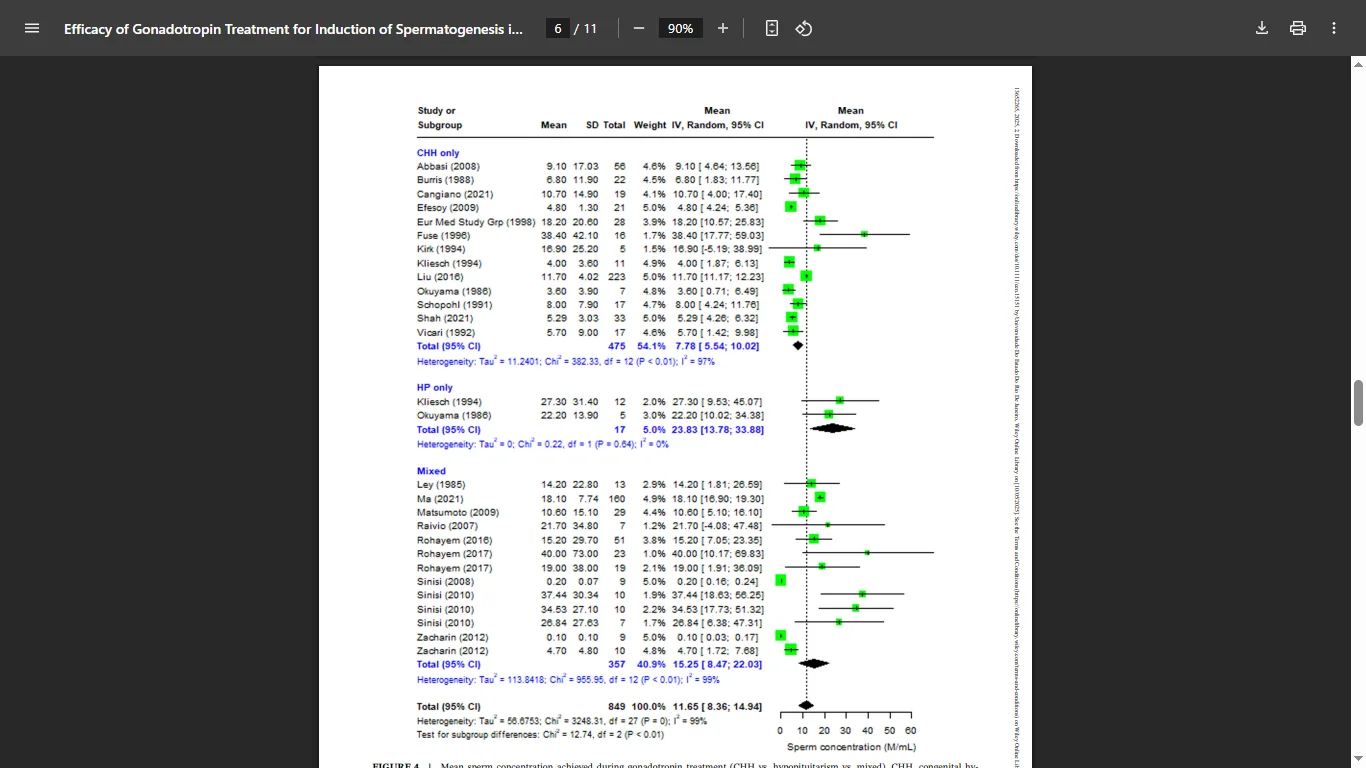The width and height of the screenshot is (1366, 768).
Task: Click the "Shah (2021)" study label
Action: click(x=443, y=318)
